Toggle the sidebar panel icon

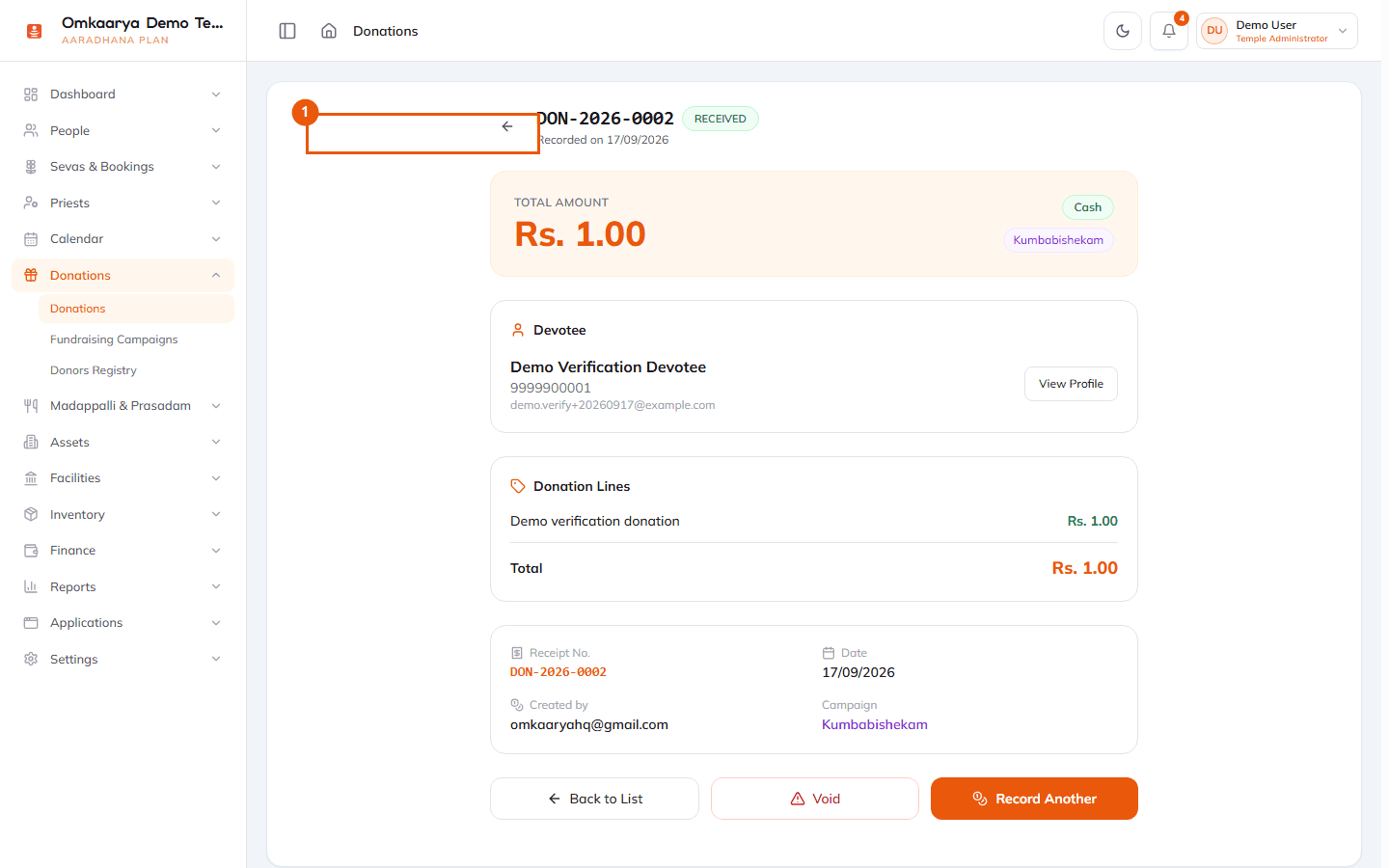287,31
